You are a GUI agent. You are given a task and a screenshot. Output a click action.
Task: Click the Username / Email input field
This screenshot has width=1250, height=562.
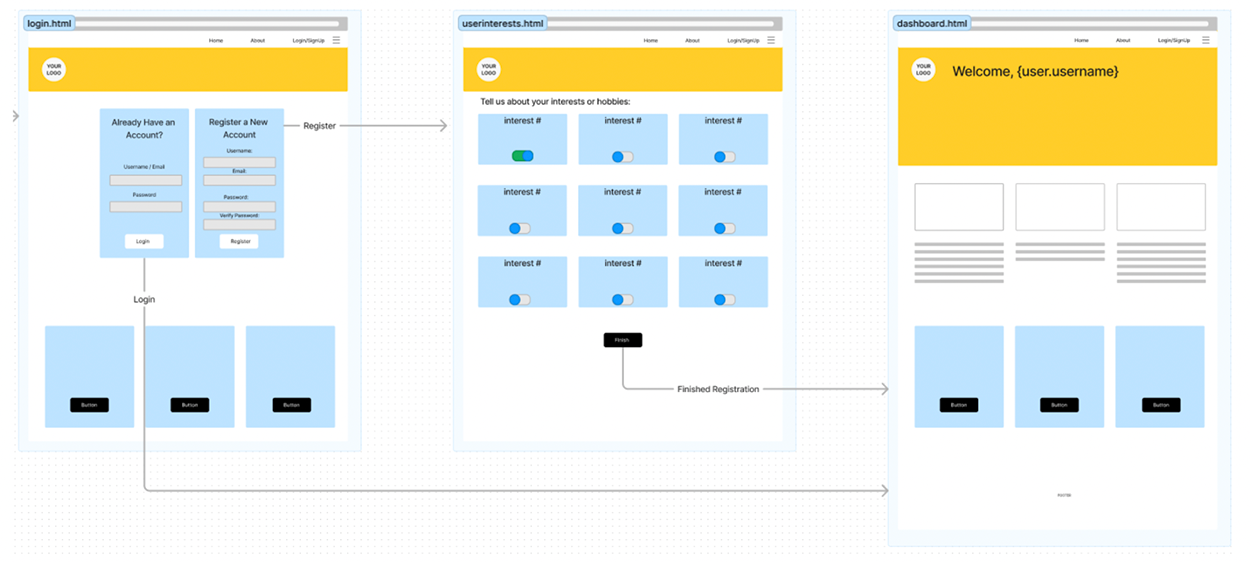point(146,181)
